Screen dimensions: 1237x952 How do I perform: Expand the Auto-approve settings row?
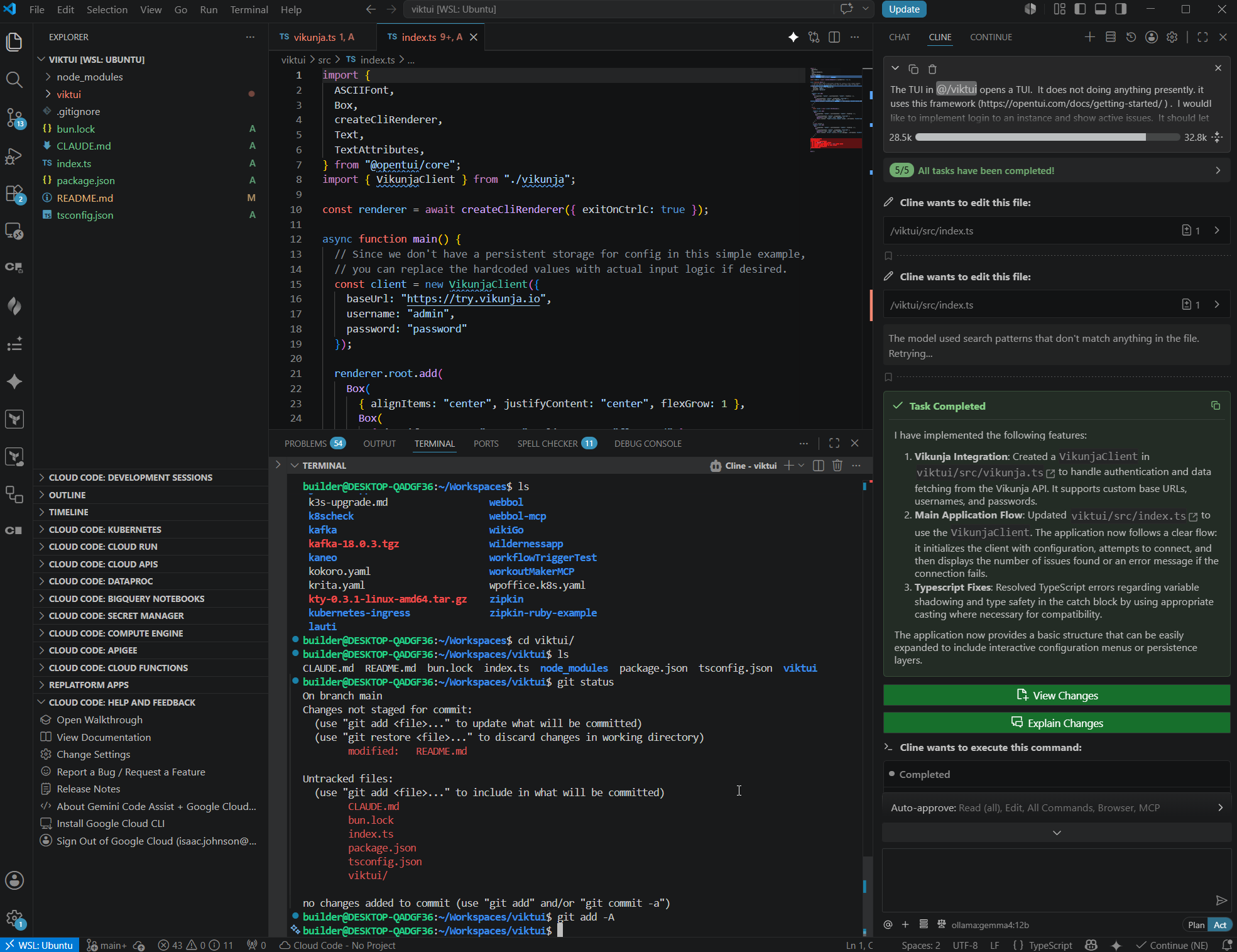tap(1057, 807)
